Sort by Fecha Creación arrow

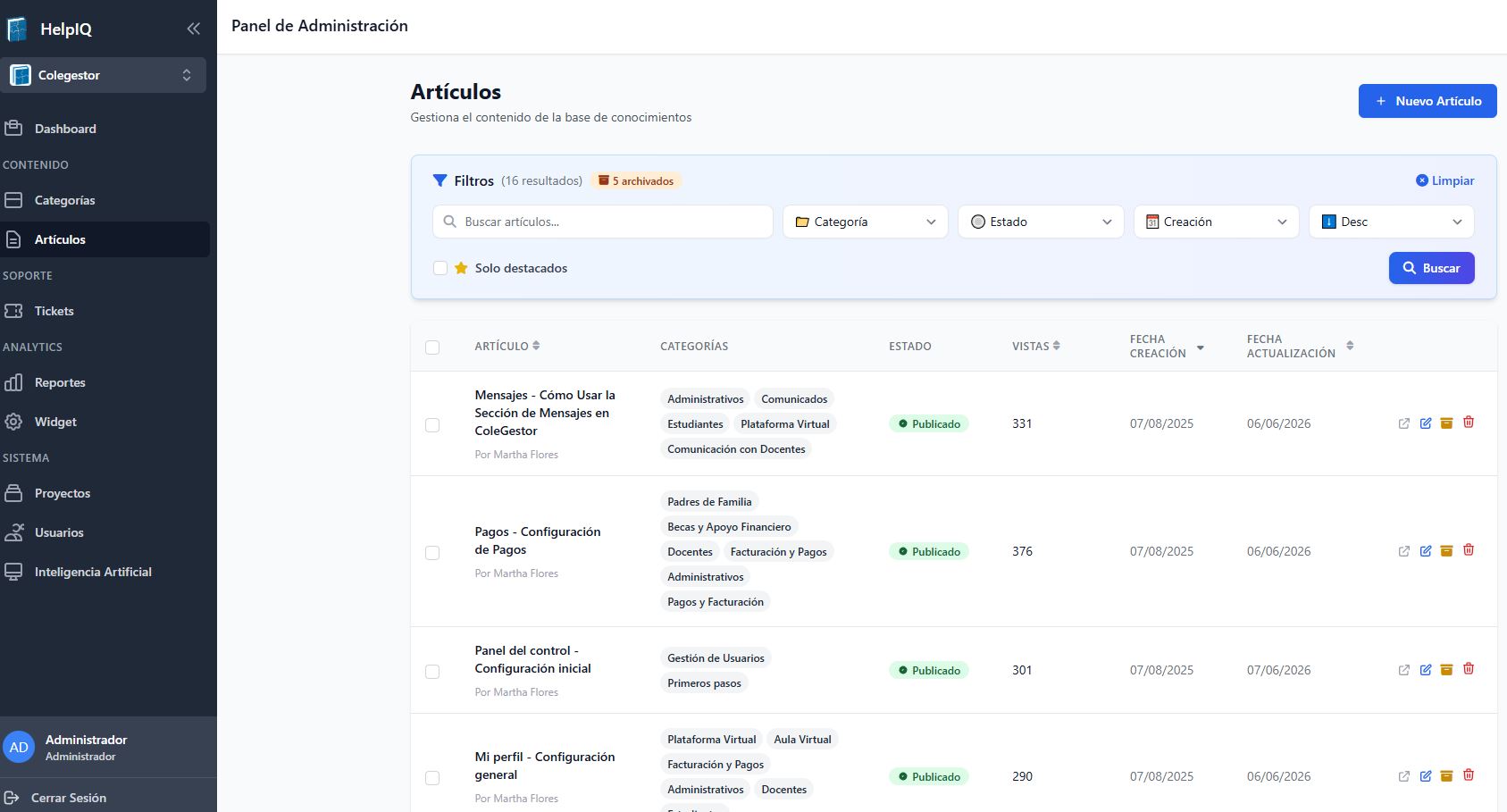(x=1201, y=347)
